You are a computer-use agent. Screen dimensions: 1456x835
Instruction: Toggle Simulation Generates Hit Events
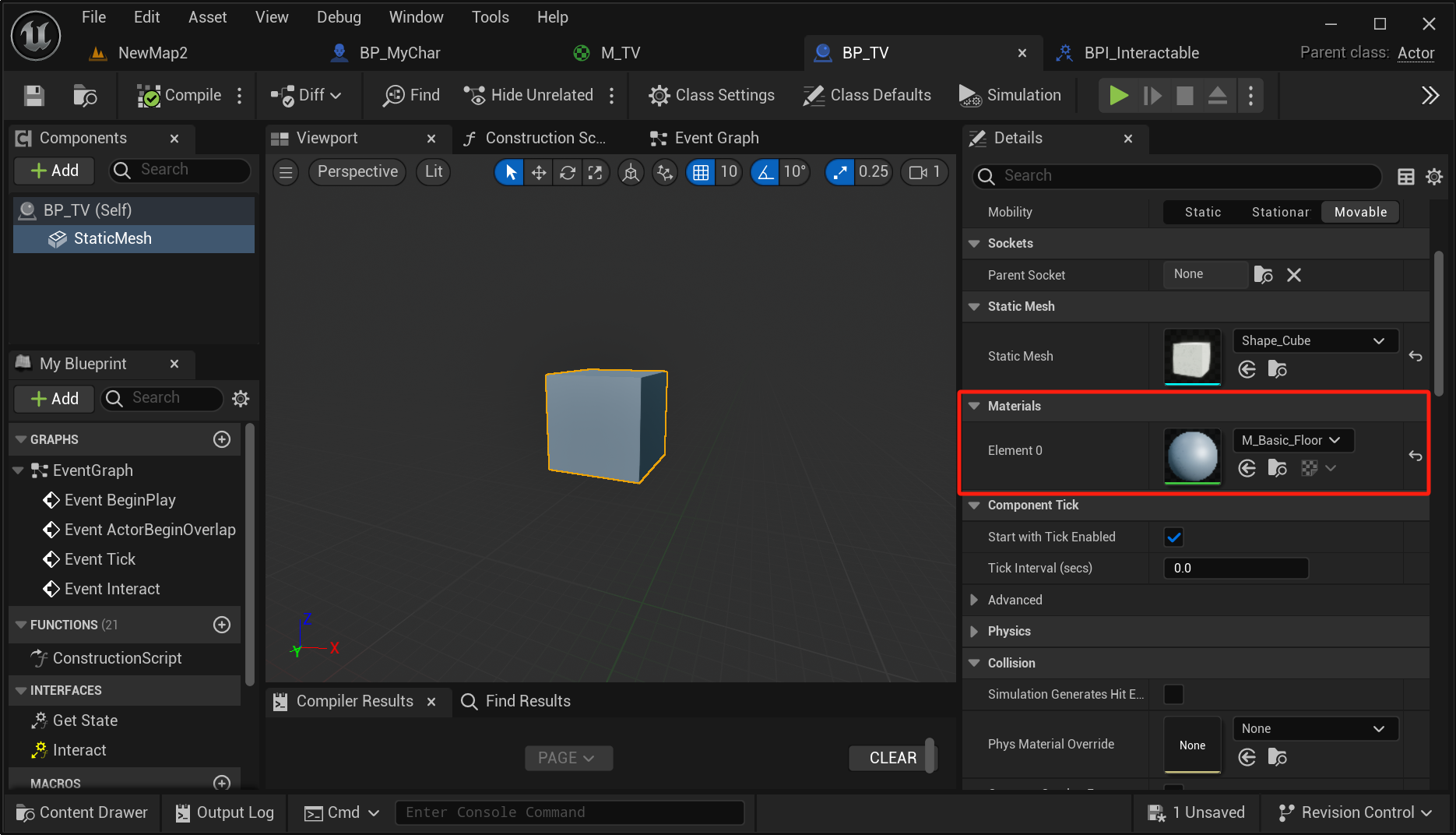pyautogui.click(x=1173, y=695)
